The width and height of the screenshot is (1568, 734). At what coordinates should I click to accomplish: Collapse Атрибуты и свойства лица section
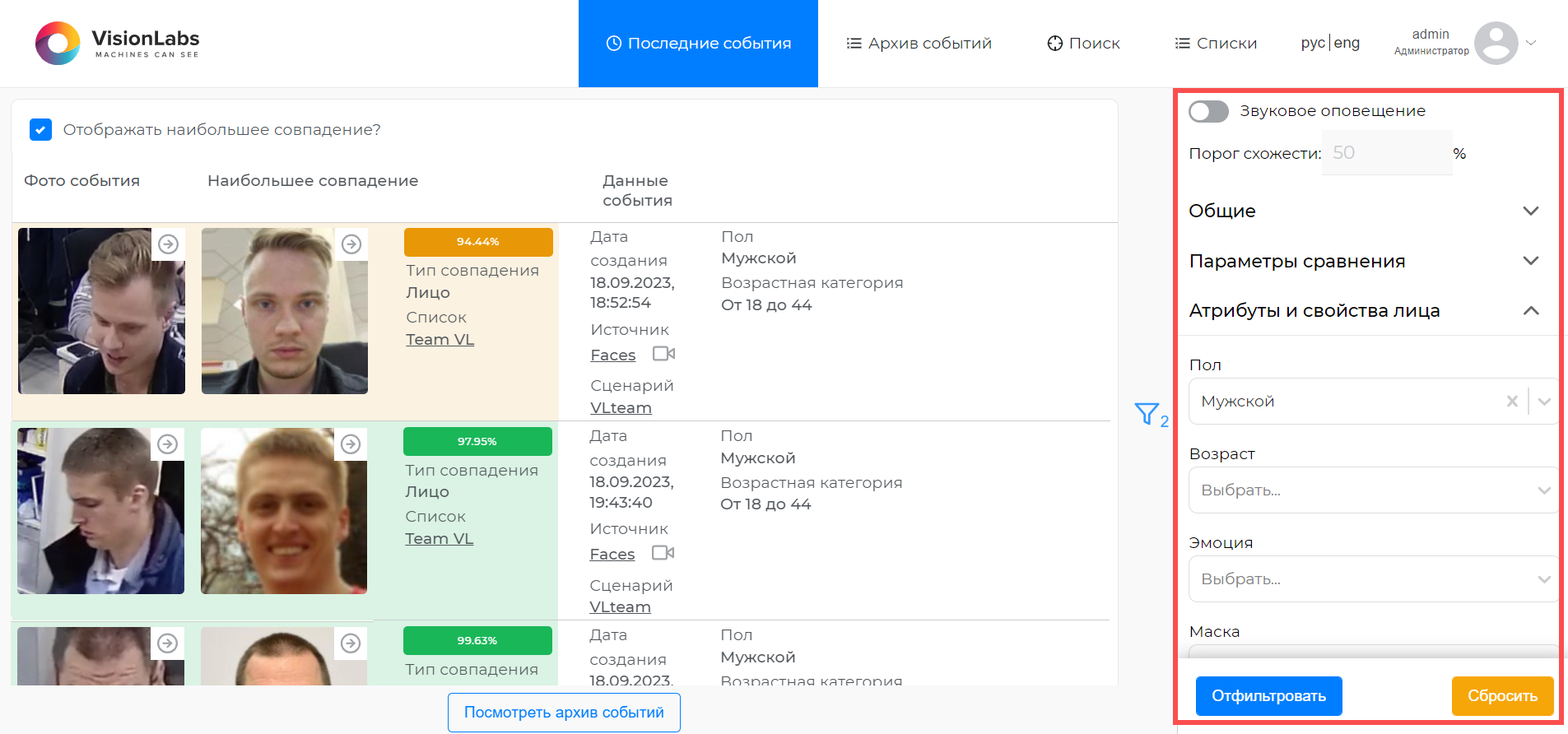coord(1366,311)
